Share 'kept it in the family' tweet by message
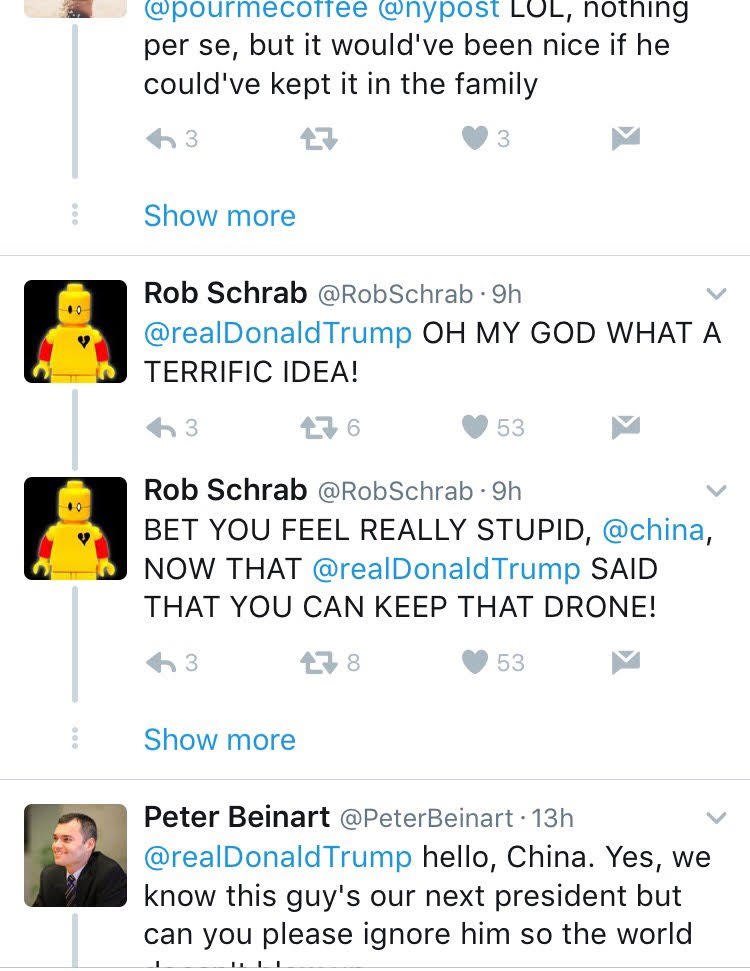Viewport: 750px width, 971px height. [626, 138]
